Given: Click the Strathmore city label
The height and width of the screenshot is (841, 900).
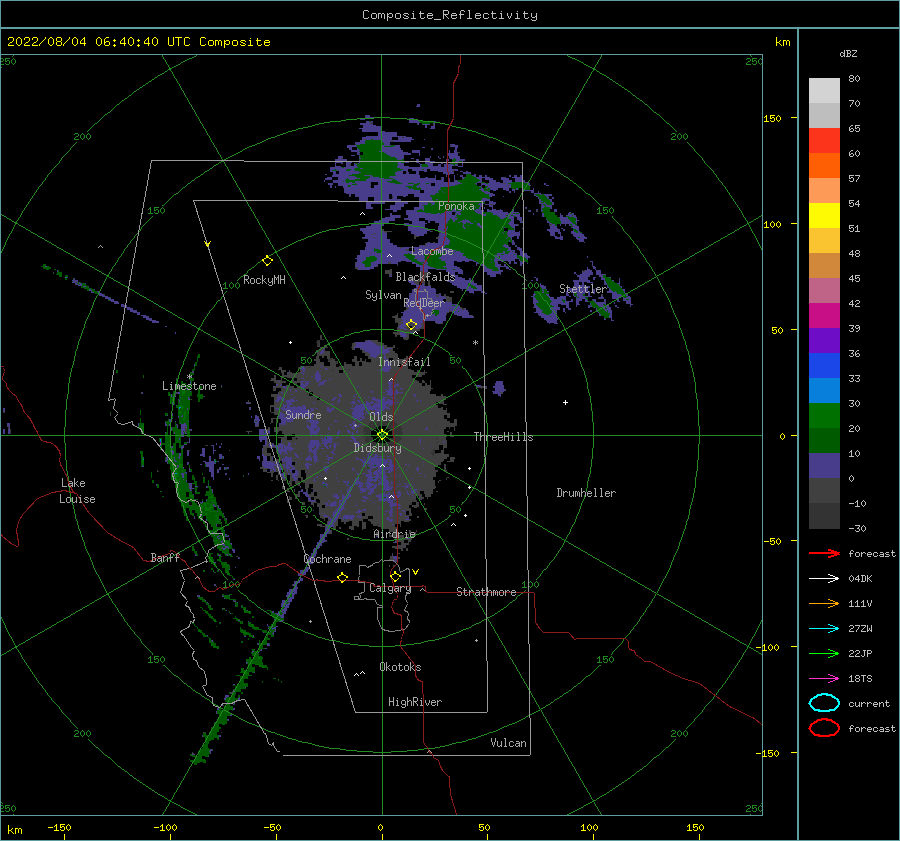Looking at the screenshot, I should click(x=486, y=592).
